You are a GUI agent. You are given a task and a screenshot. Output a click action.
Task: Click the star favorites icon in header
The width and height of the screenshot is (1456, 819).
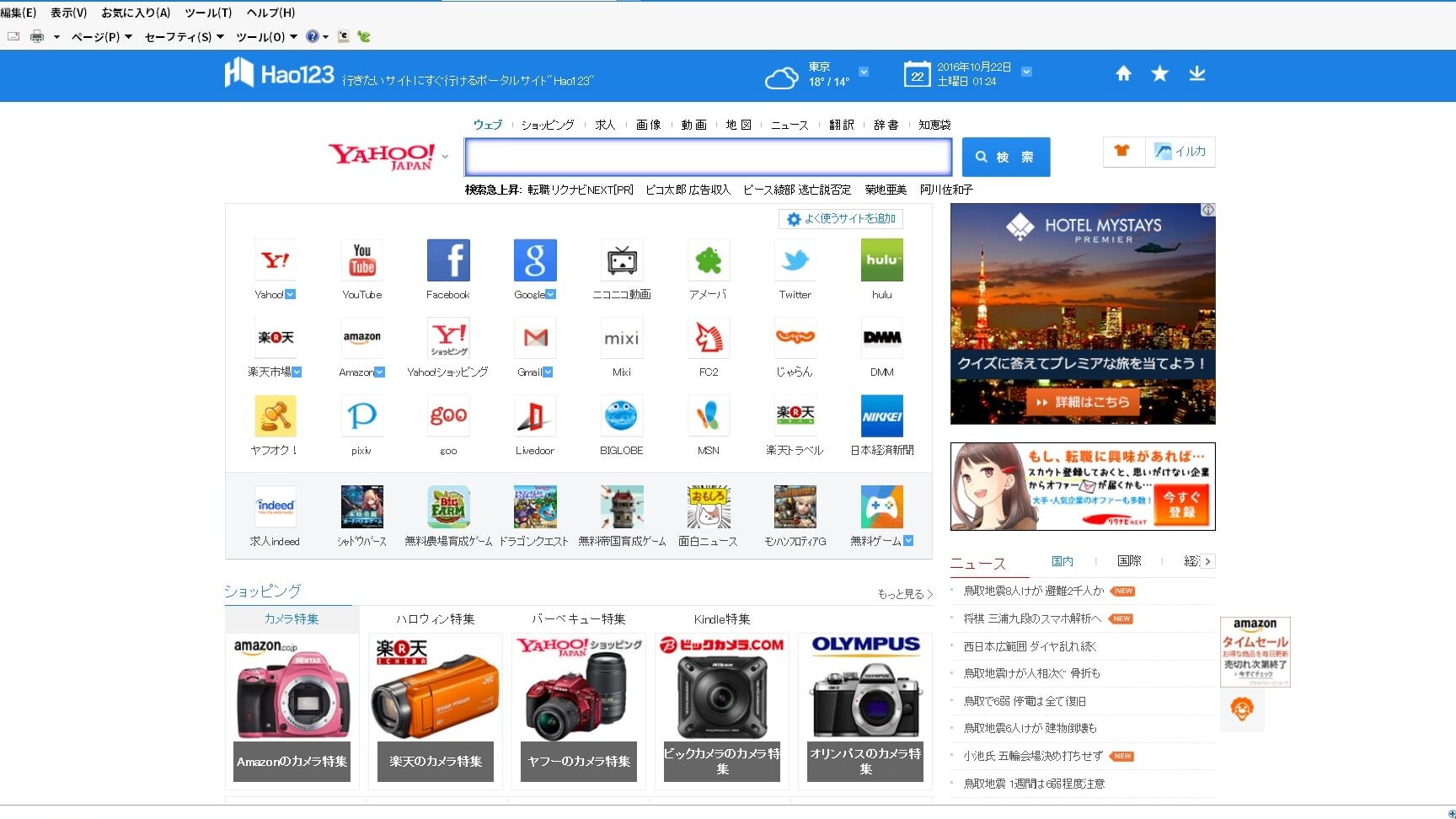[1160, 73]
